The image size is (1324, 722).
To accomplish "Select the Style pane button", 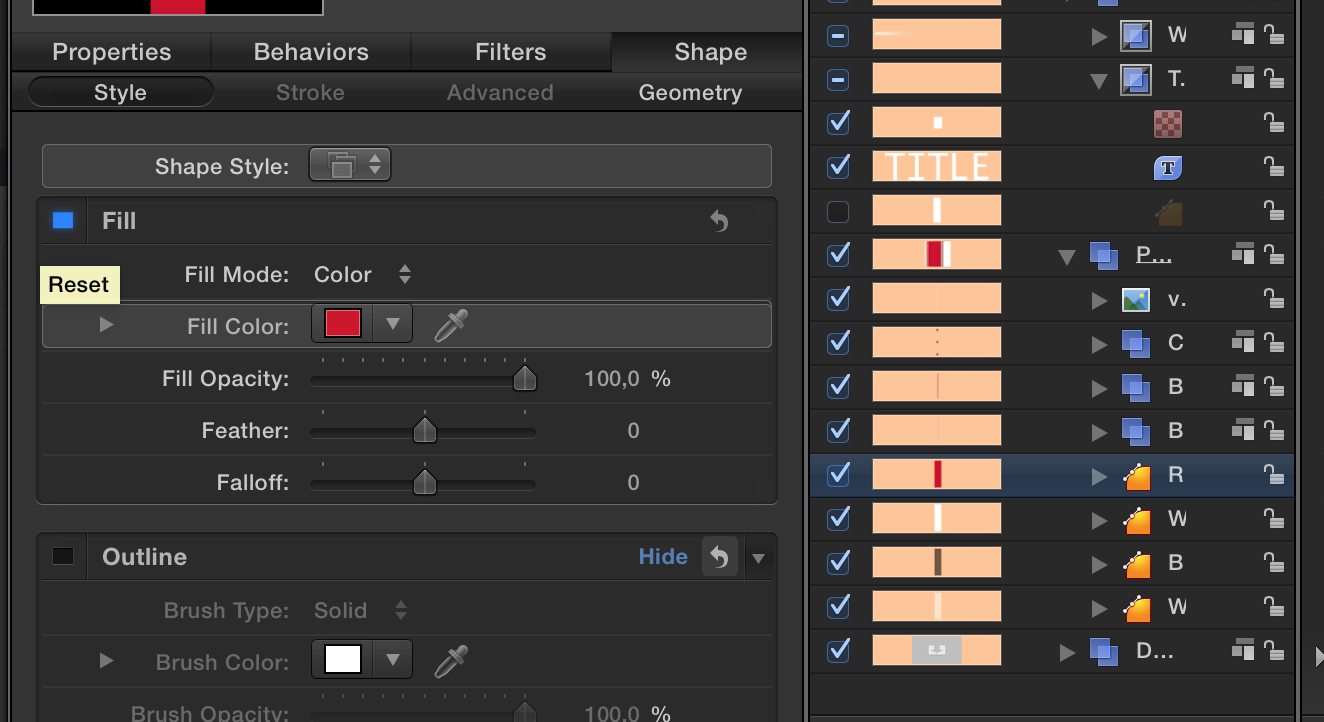I will tap(120, 93).
